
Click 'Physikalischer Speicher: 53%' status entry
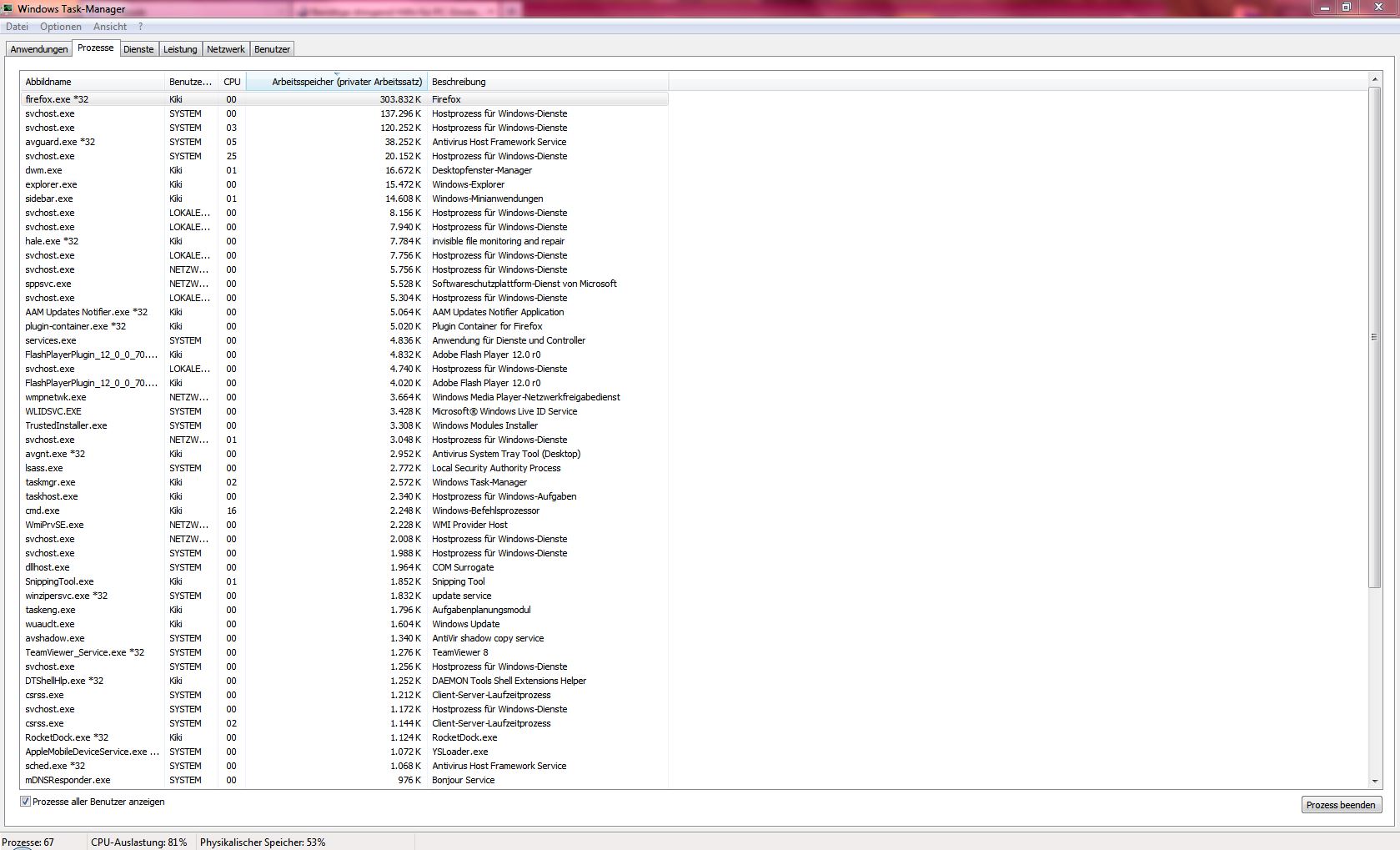263,842
